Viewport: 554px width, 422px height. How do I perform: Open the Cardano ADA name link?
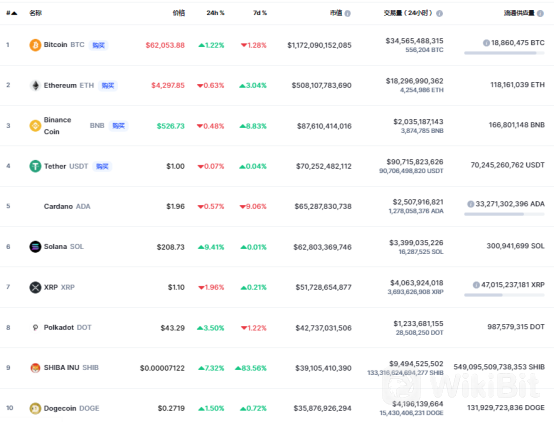tap(67, 206)
